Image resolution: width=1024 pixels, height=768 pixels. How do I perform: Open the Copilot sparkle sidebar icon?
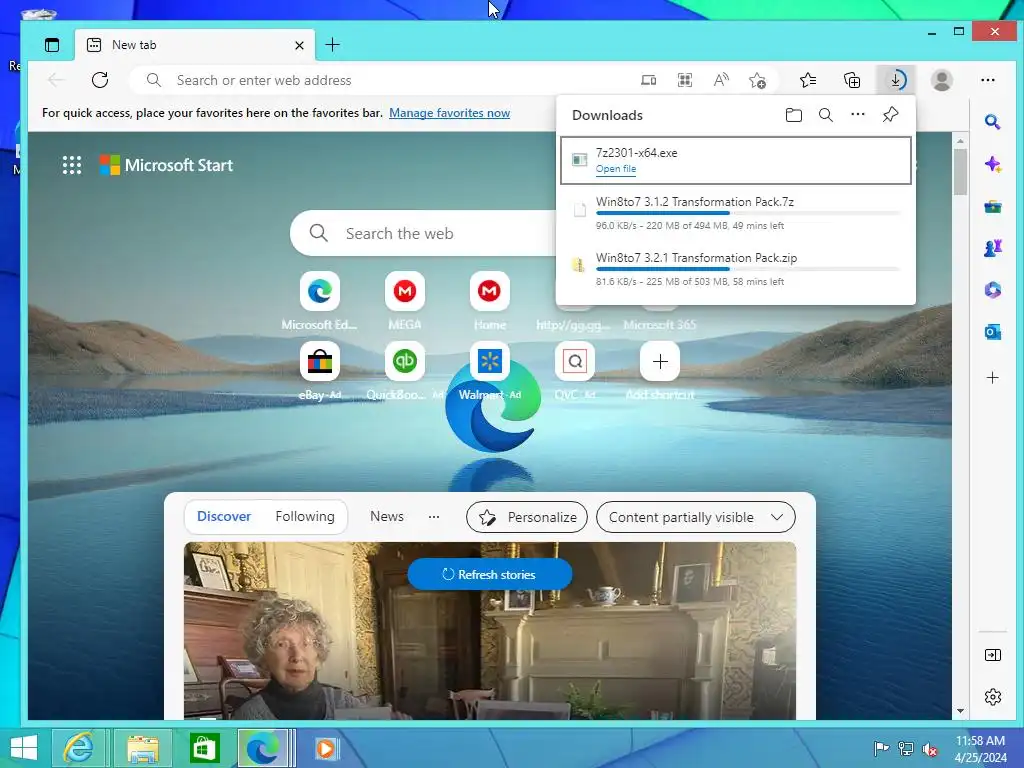click(x=993, y=164)
